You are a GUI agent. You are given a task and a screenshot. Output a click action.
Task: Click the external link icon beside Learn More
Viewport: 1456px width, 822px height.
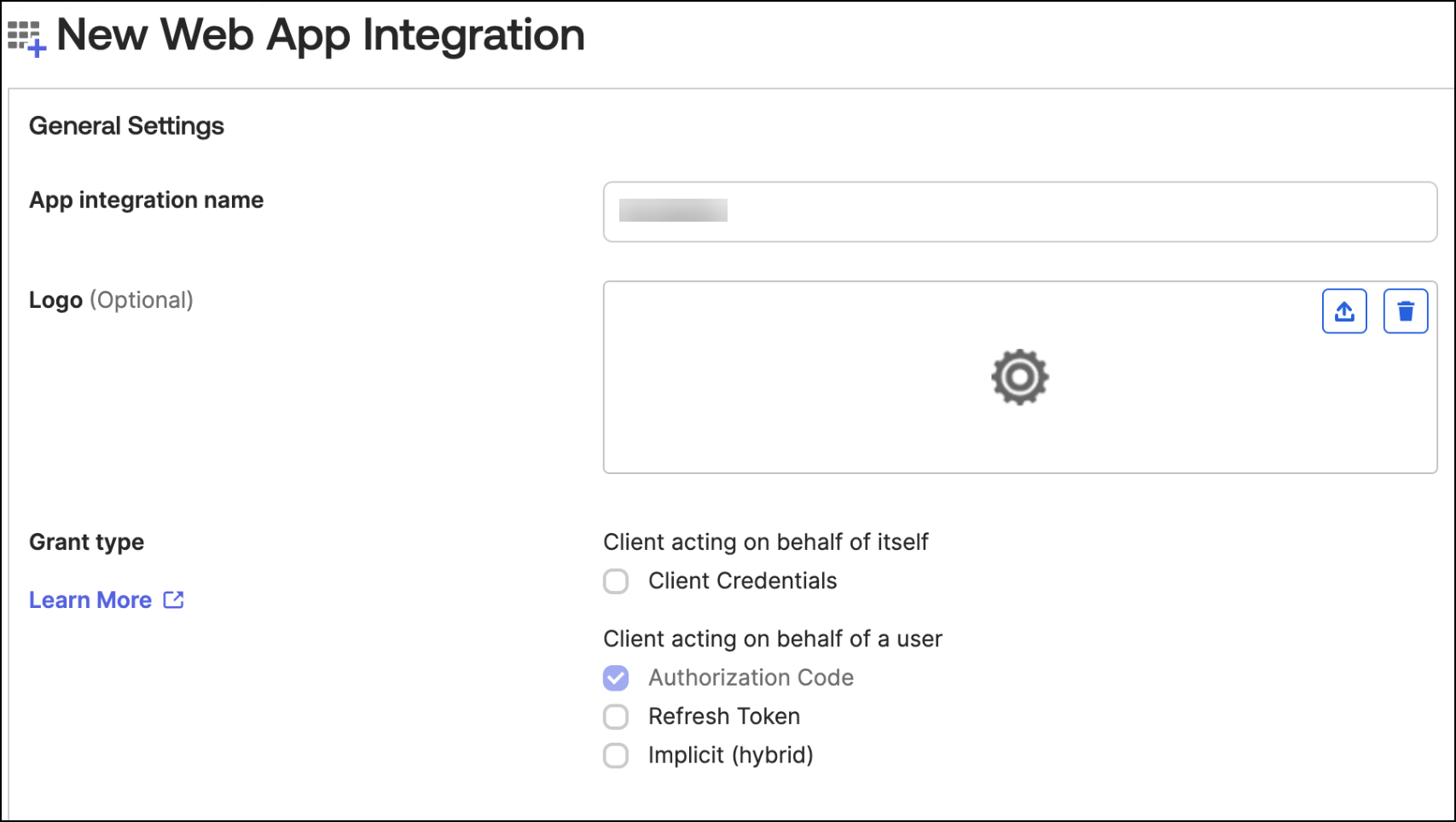point(174,600)
